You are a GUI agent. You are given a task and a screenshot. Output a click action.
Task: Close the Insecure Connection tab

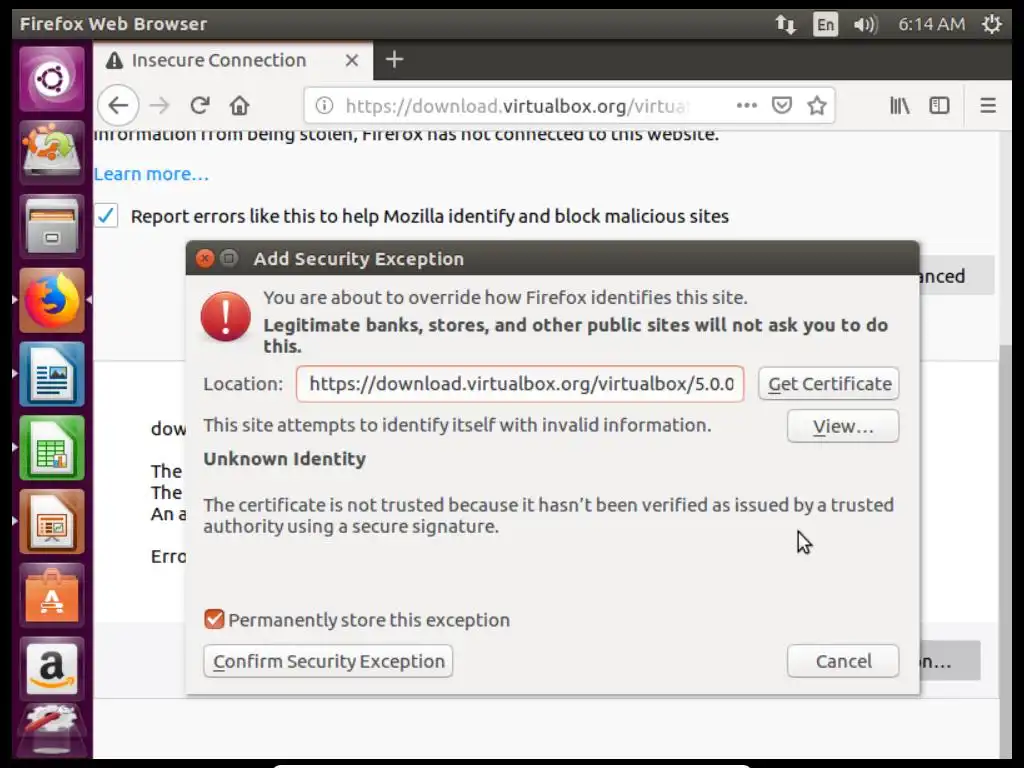coord(352,60)
